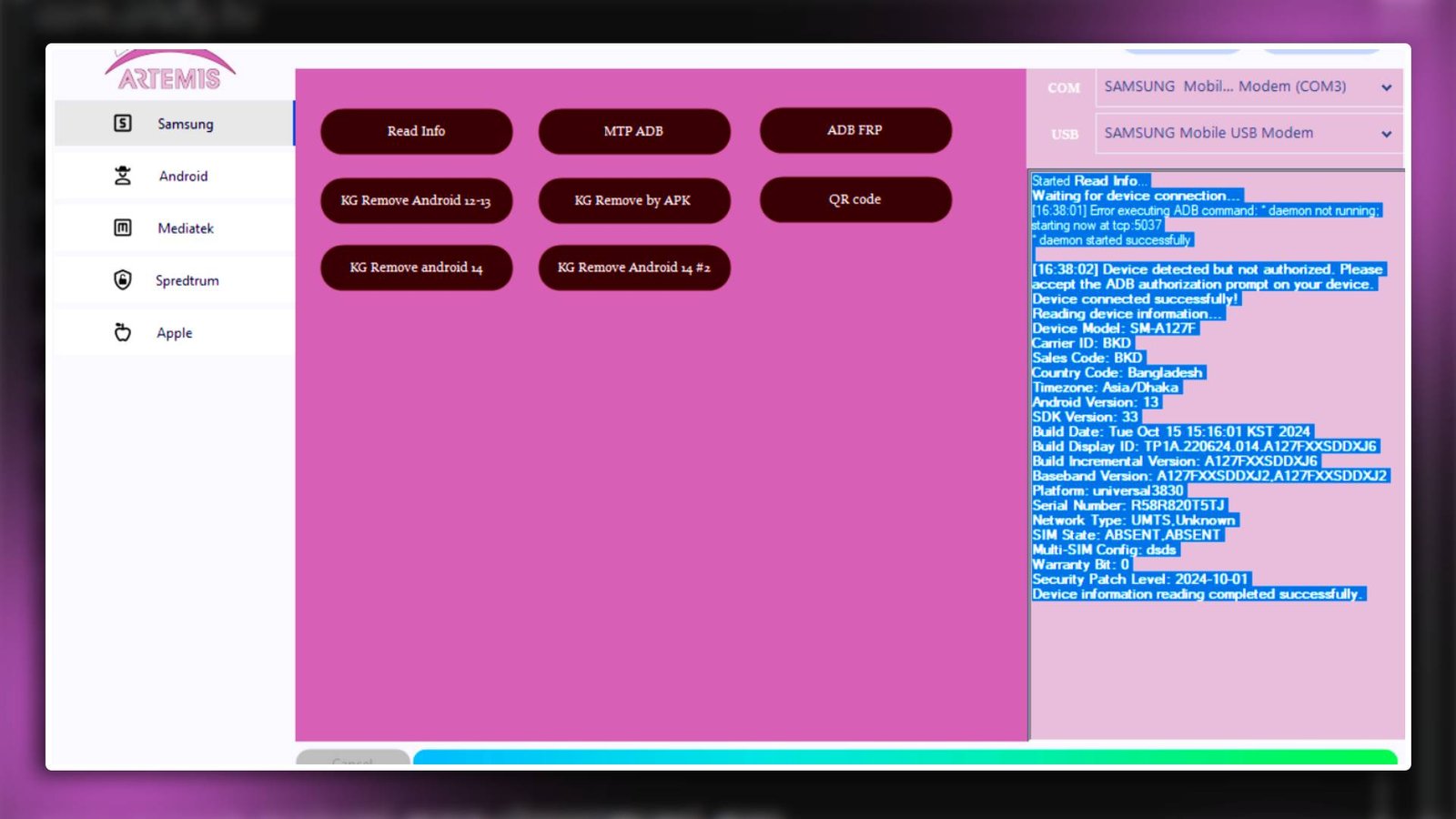1456x819 pixels.
Task: Click KG Remove Android 12-13
Action: coord(416,200)
